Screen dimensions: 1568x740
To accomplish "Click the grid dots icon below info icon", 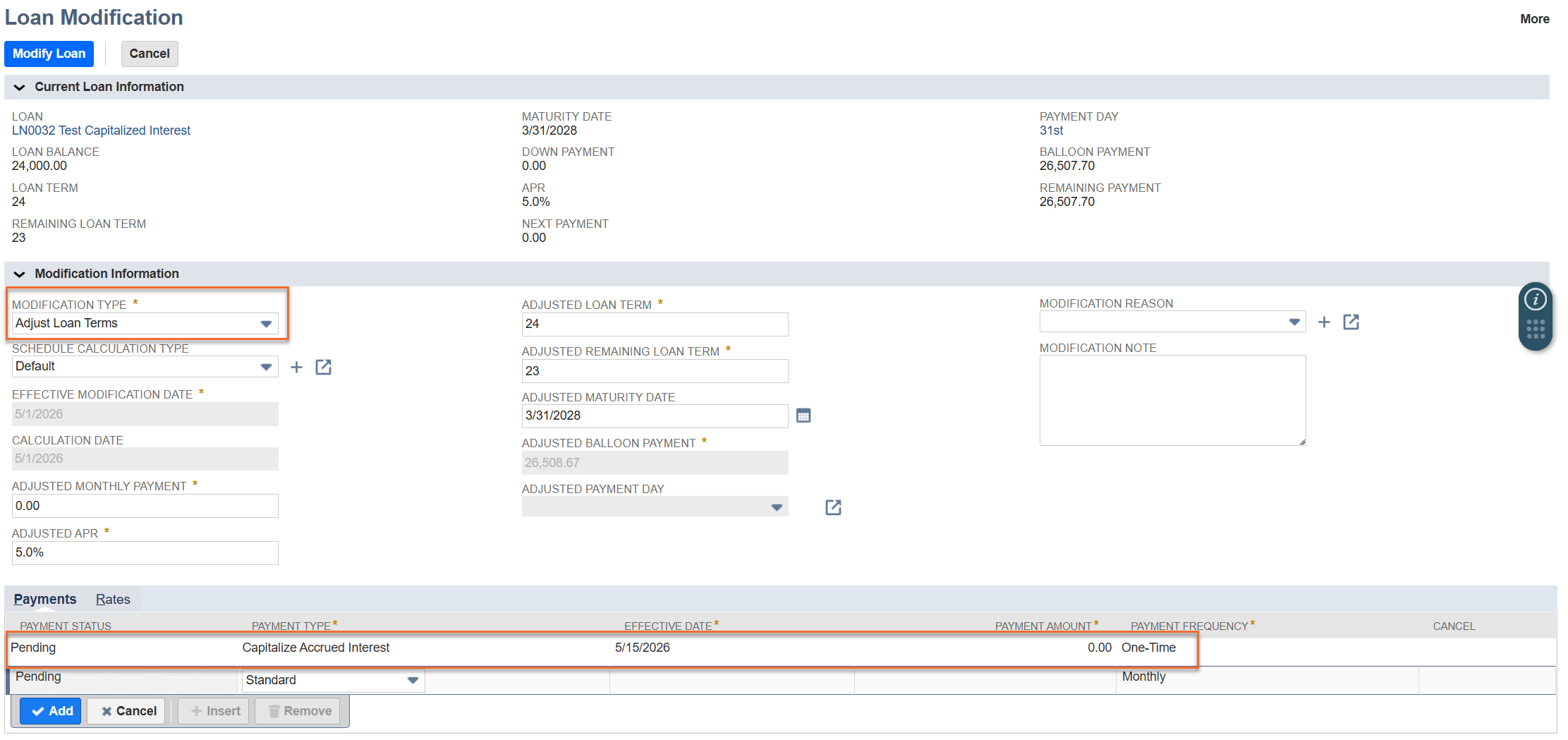I will click(1536, 329).
